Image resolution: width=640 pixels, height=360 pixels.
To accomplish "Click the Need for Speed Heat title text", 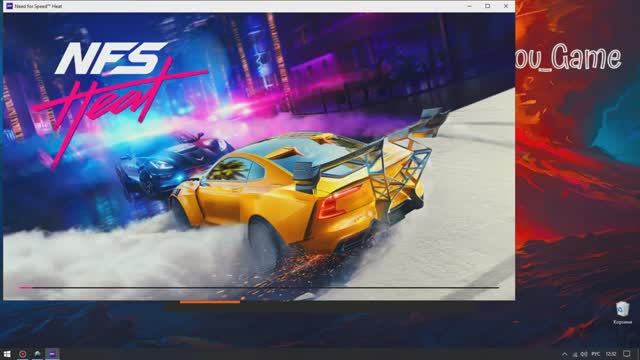I will coord(38,6).
